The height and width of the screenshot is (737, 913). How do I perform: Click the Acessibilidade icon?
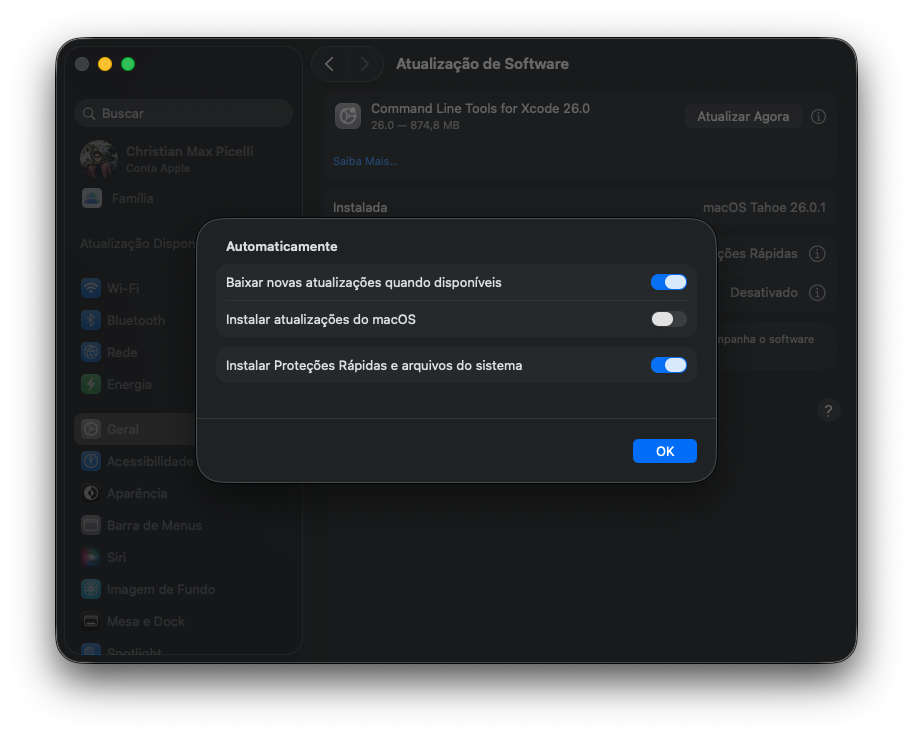[91, 461]
